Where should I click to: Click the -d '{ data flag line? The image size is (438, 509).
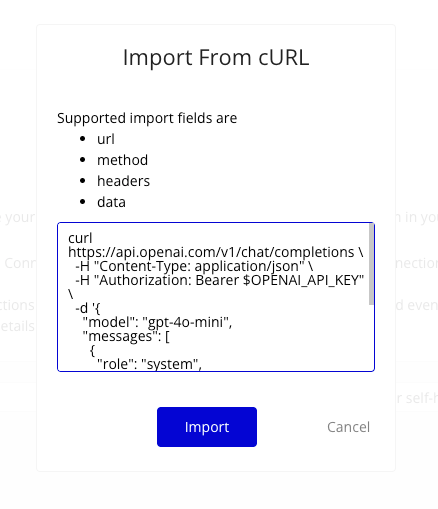[x=88, y=308]
